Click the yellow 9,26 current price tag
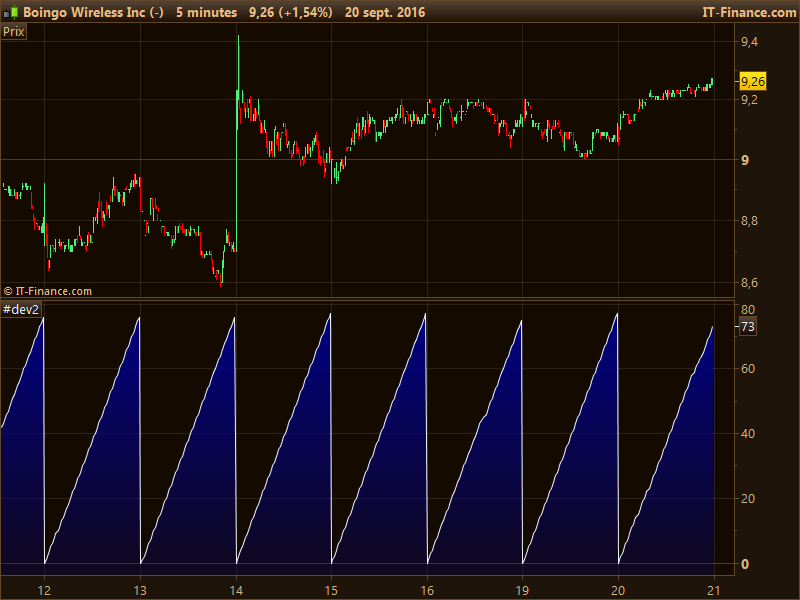Viewport: 800px width, 600px height. [753, 82]
